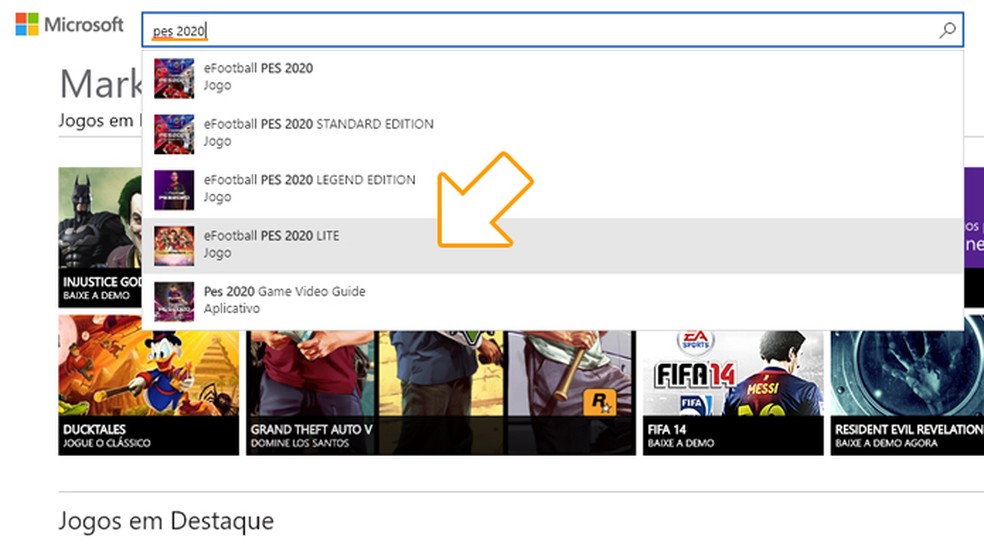Click the magnifier search icon

(x=948, y=29)
